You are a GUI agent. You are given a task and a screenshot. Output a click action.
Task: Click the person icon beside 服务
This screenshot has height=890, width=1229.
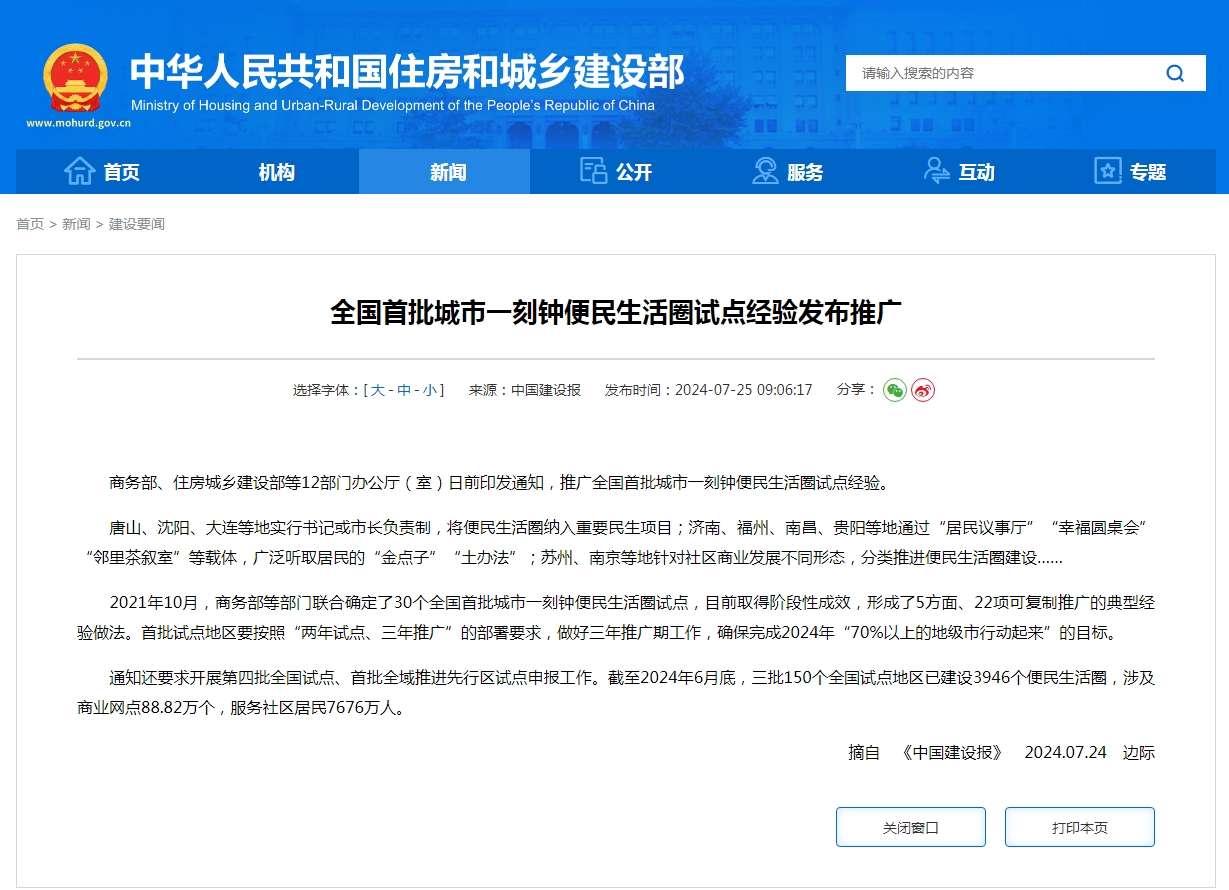click(x=764, y=171)
